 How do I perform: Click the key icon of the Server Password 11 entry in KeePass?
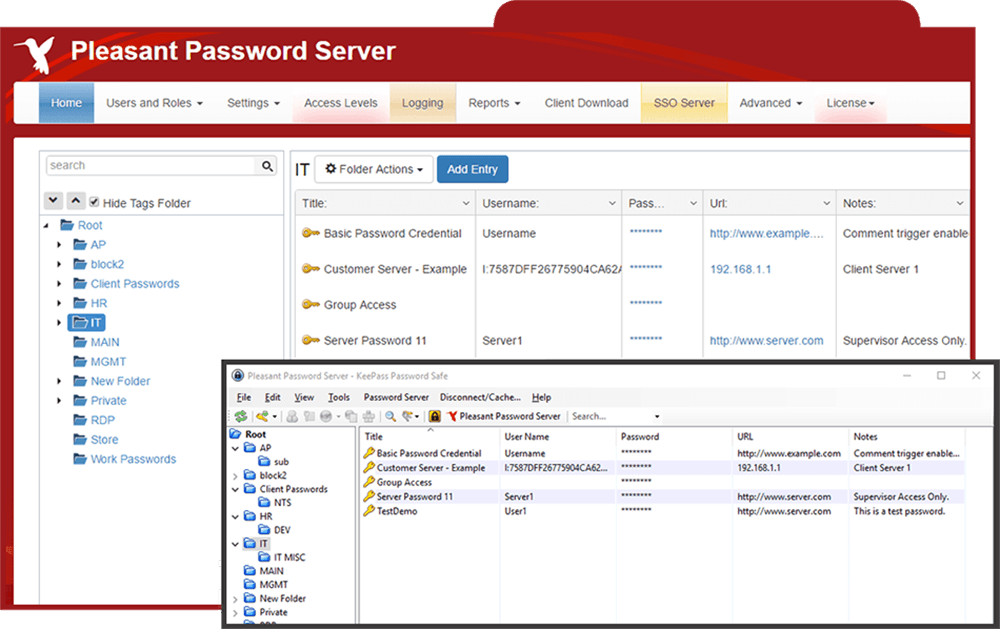(x=369, y=496)
